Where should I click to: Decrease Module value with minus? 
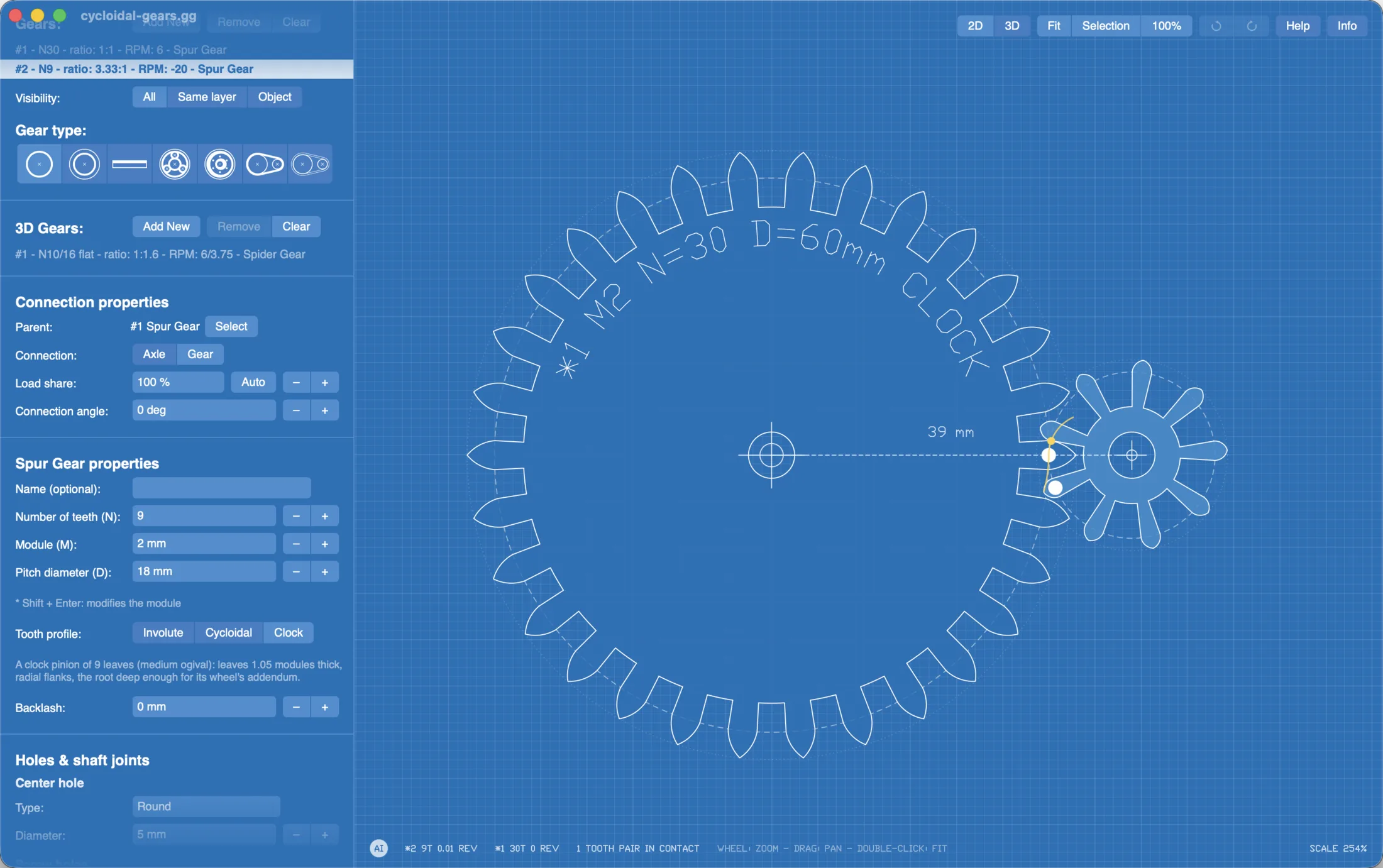[x=296, y=544]
